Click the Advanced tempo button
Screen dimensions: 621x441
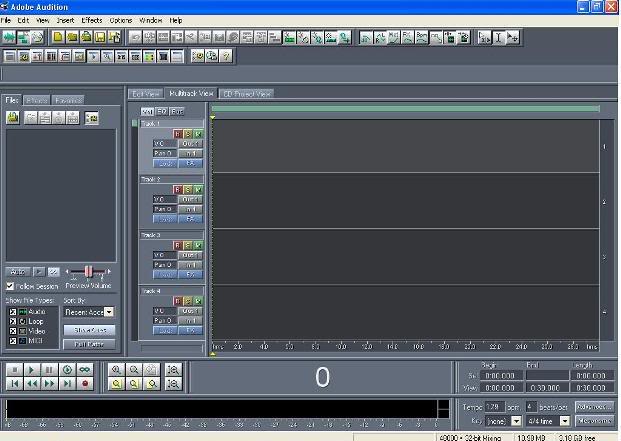point(594,407)
